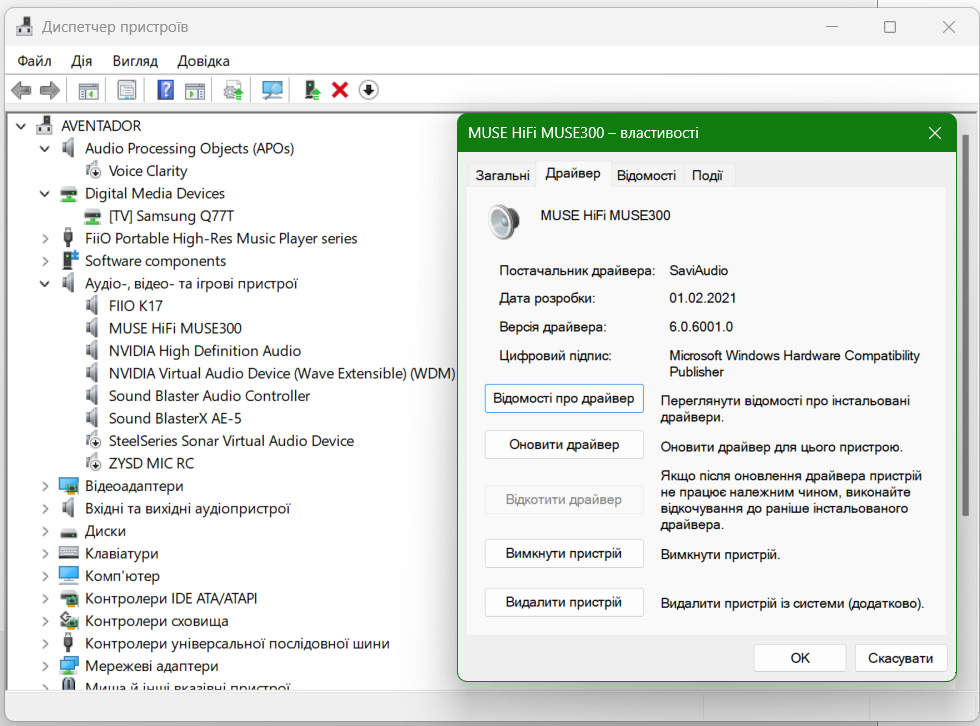
Task: Click the speaker icon in the properties dialog
Action: (x=504, y=222)
